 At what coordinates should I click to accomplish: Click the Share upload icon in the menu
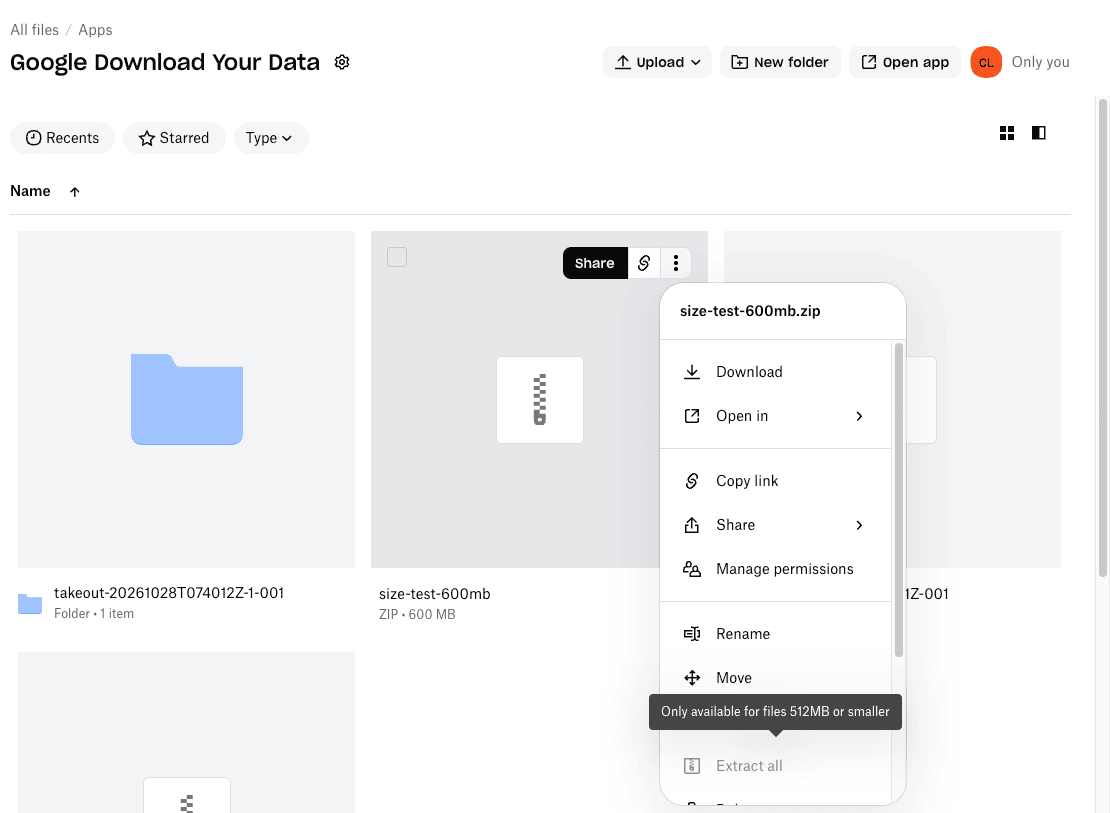[692, 525]
